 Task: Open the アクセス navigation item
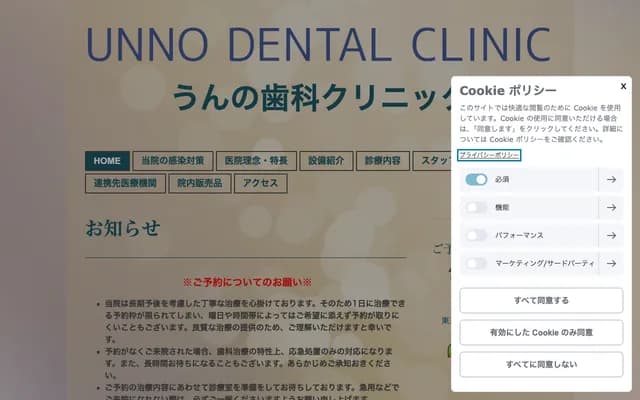pyautogui.click(x=260, y=184)
